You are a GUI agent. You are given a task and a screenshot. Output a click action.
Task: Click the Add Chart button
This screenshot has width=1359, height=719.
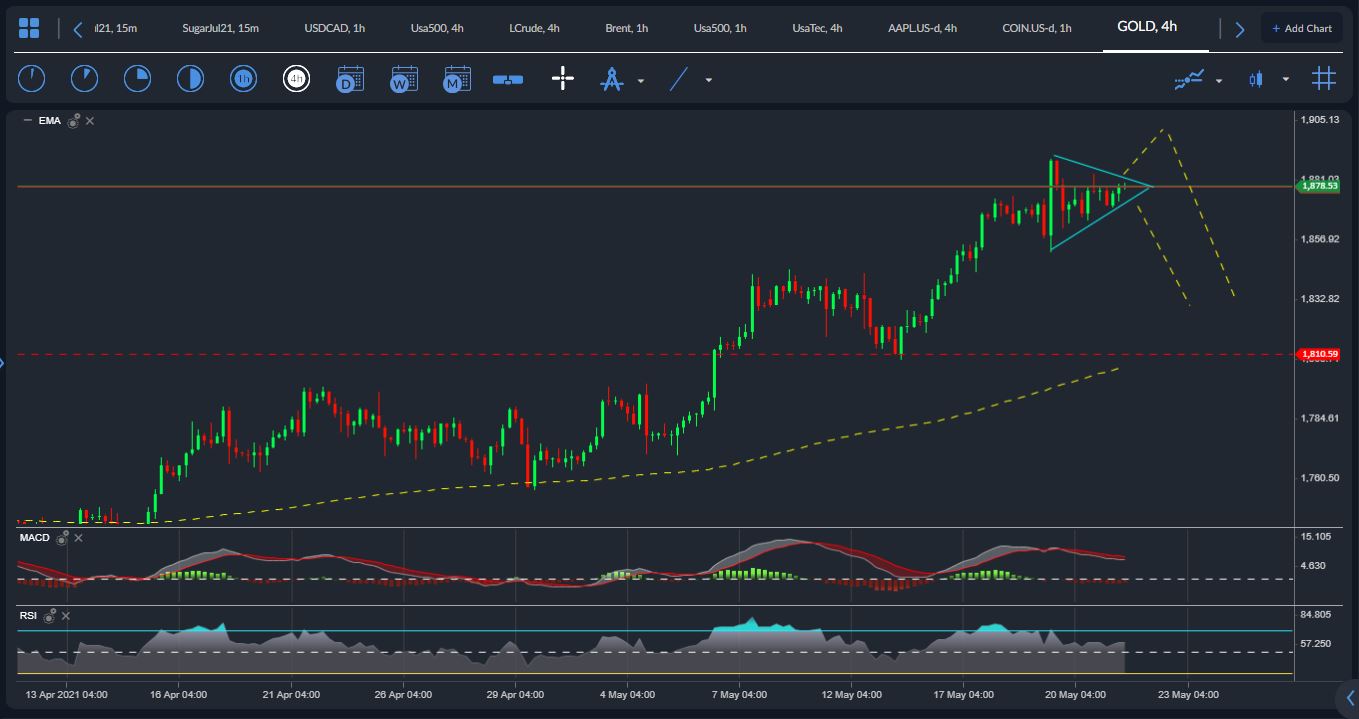tap(1301, 28)
